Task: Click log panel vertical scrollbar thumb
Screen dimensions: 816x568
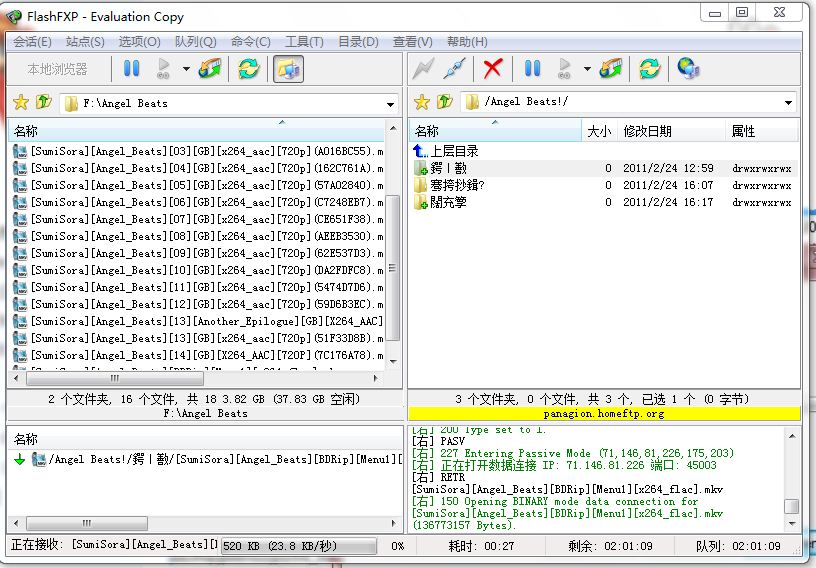Action: (792, 506)
